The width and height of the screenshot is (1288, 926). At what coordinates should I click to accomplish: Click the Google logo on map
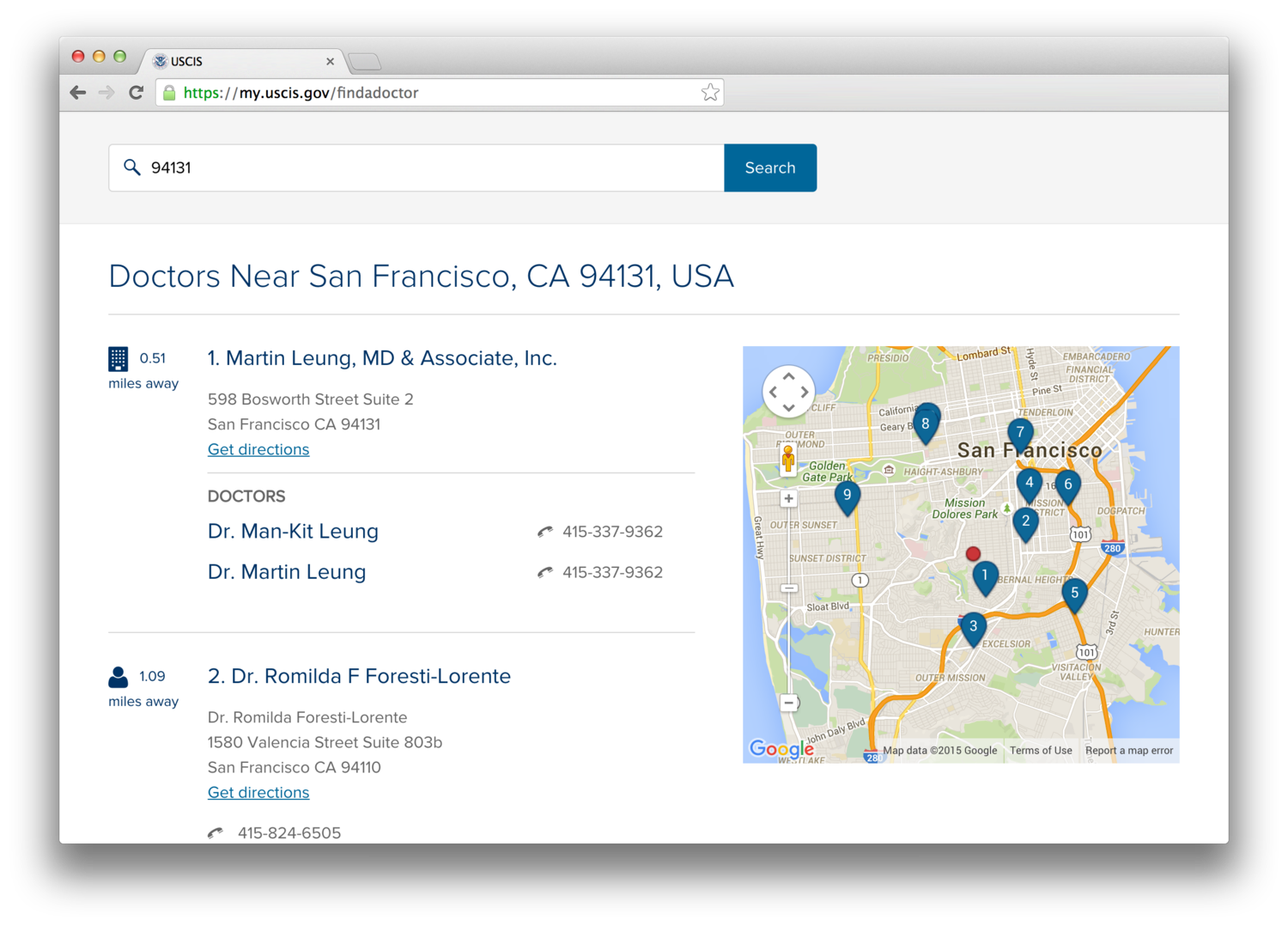[x=781, y=748]
